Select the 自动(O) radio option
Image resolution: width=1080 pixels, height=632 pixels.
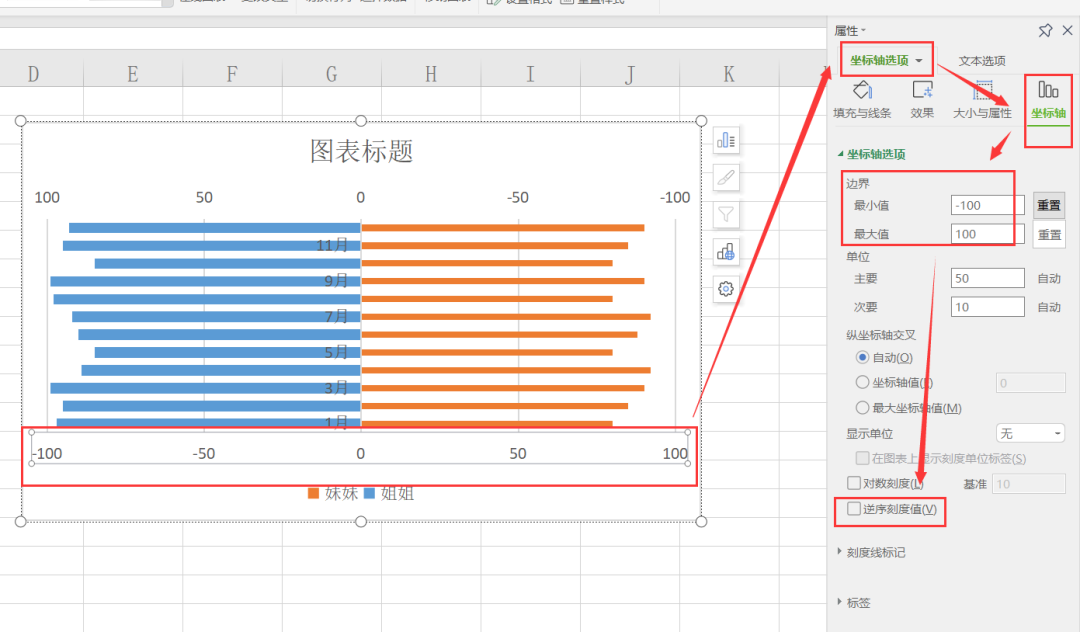(862, 357)
